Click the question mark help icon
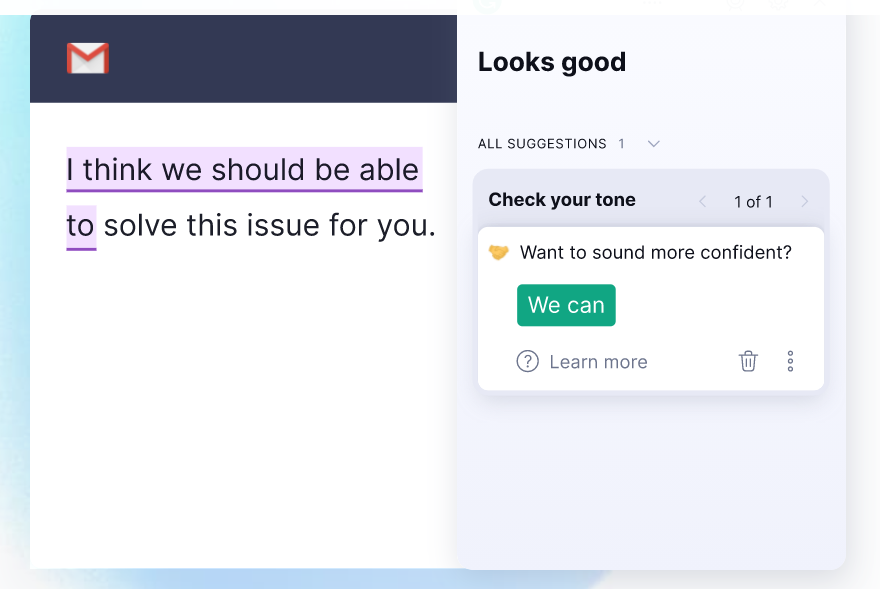Image resolution: width=880 pixels, height=589 pixels. (x=527, y=361)
